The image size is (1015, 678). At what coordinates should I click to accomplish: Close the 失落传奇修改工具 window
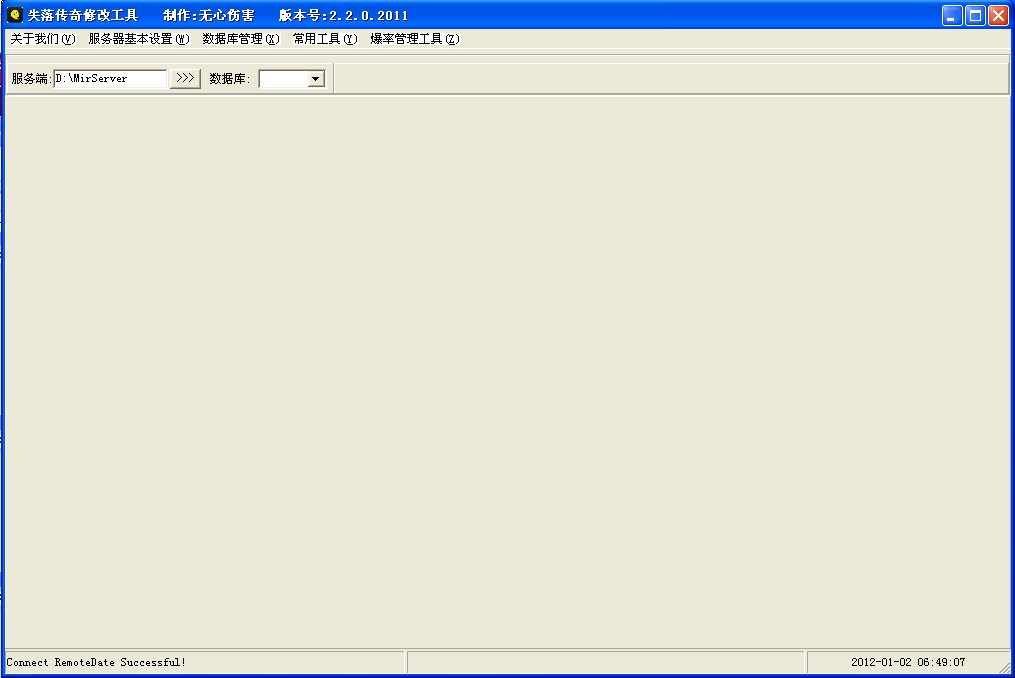tap(997, 15)
